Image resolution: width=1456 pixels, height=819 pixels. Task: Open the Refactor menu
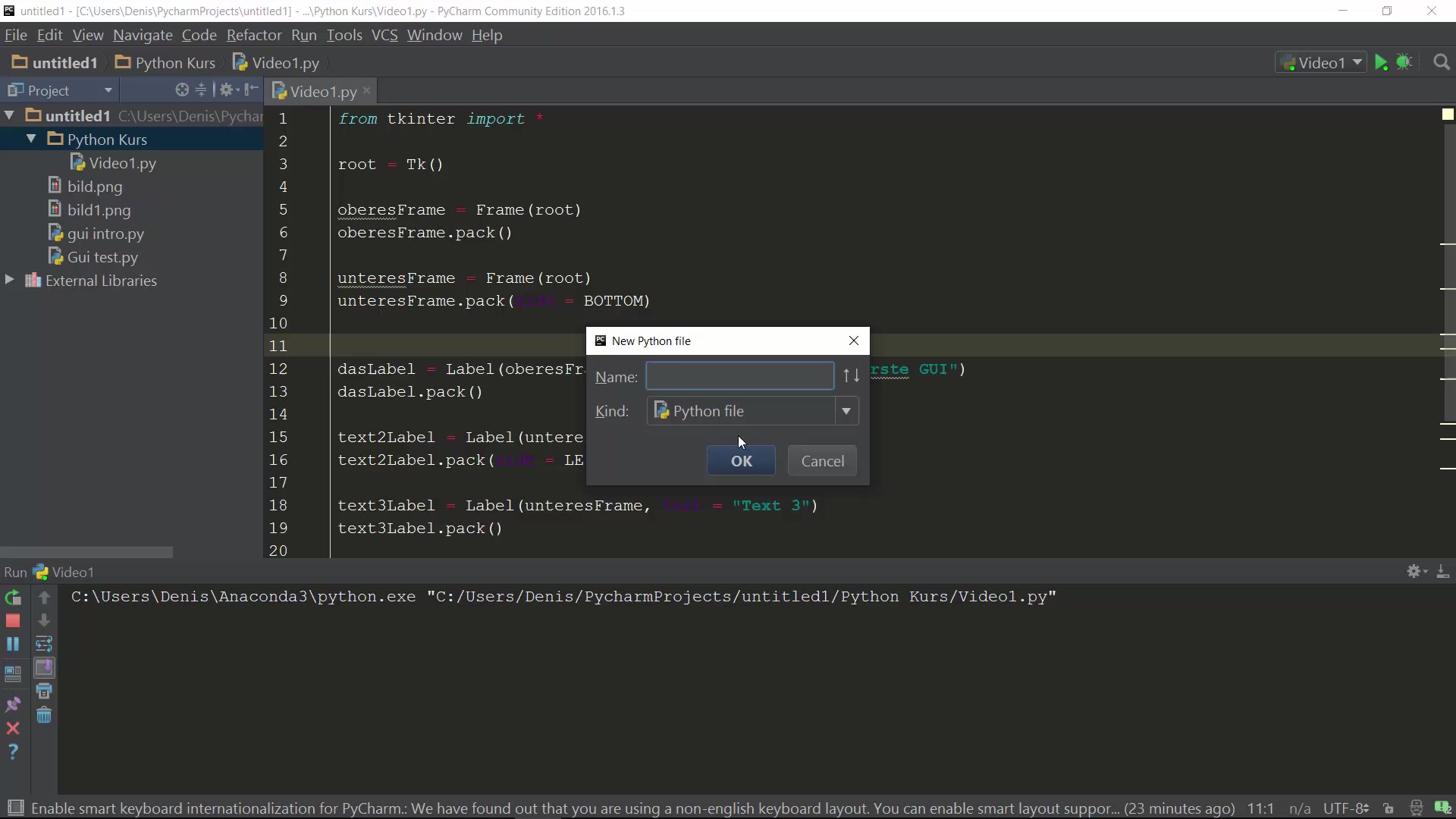253,35
